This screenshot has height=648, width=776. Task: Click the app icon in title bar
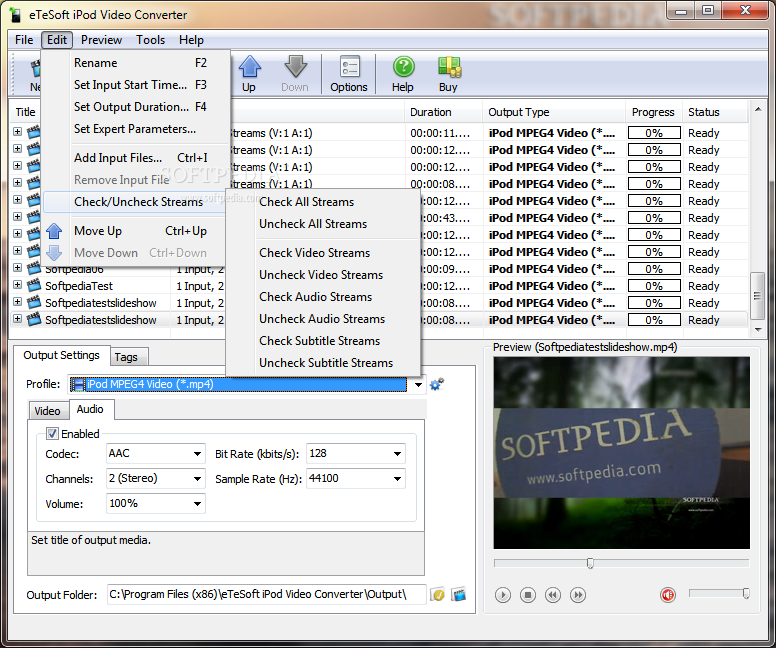(x=15, y=15)
